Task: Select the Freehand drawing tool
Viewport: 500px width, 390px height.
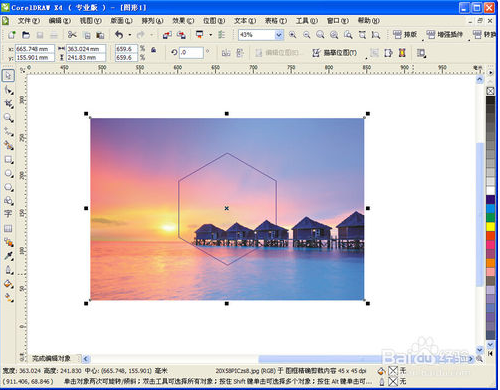Action: (8, 132)
